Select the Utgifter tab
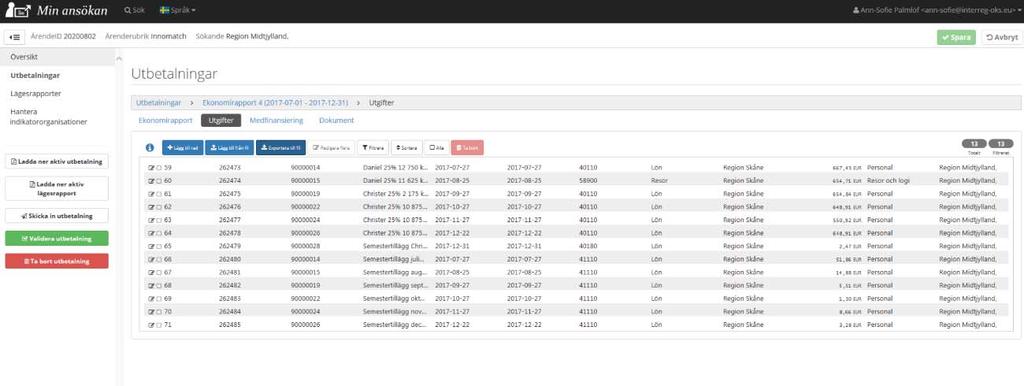 point(221,121)
